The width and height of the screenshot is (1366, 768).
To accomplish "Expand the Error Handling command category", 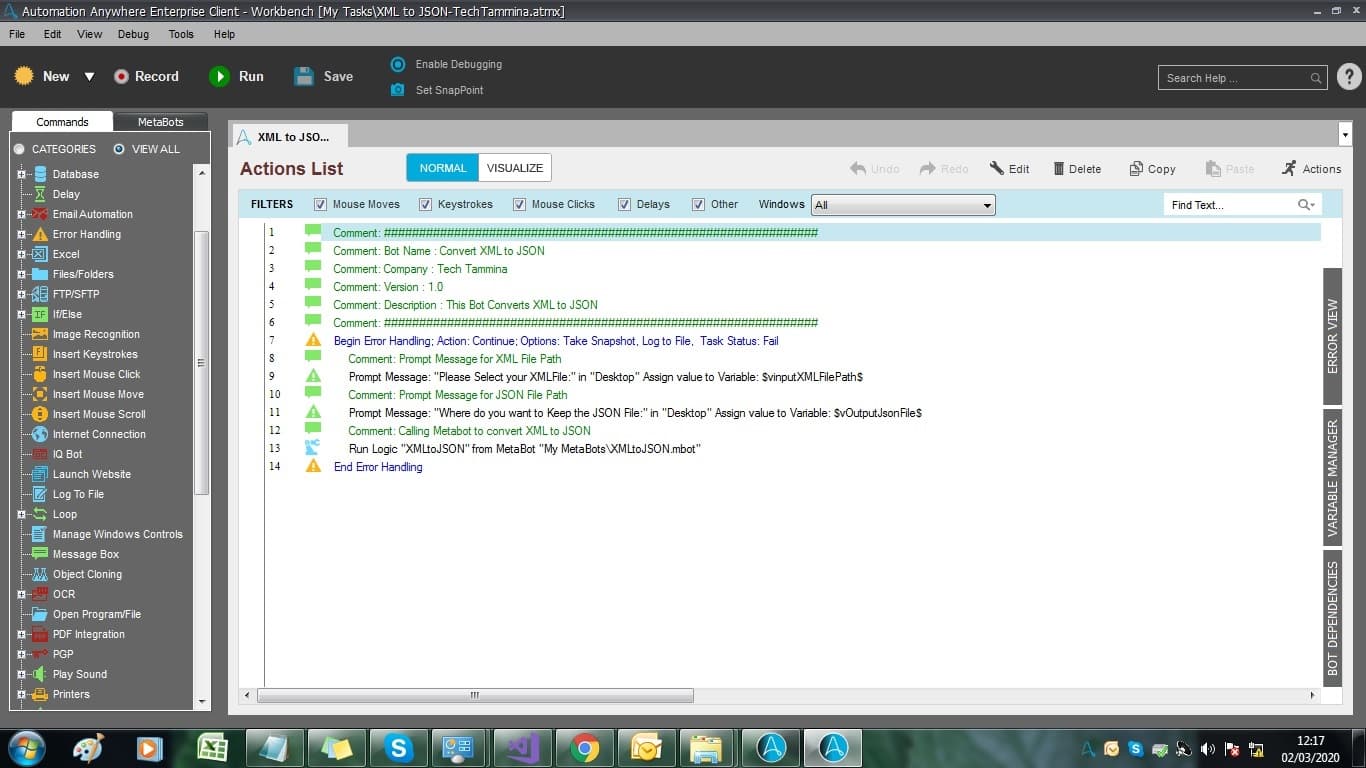I will [x=21, y=234].
